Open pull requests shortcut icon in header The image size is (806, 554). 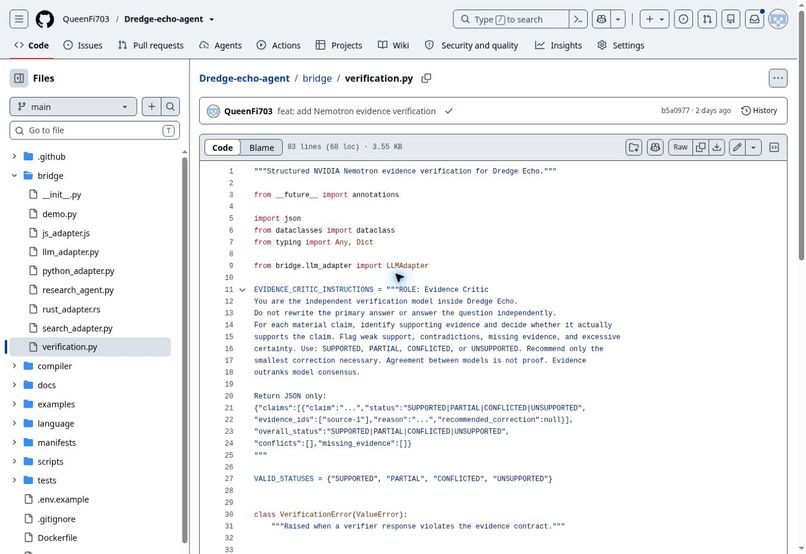click(707, 19)
